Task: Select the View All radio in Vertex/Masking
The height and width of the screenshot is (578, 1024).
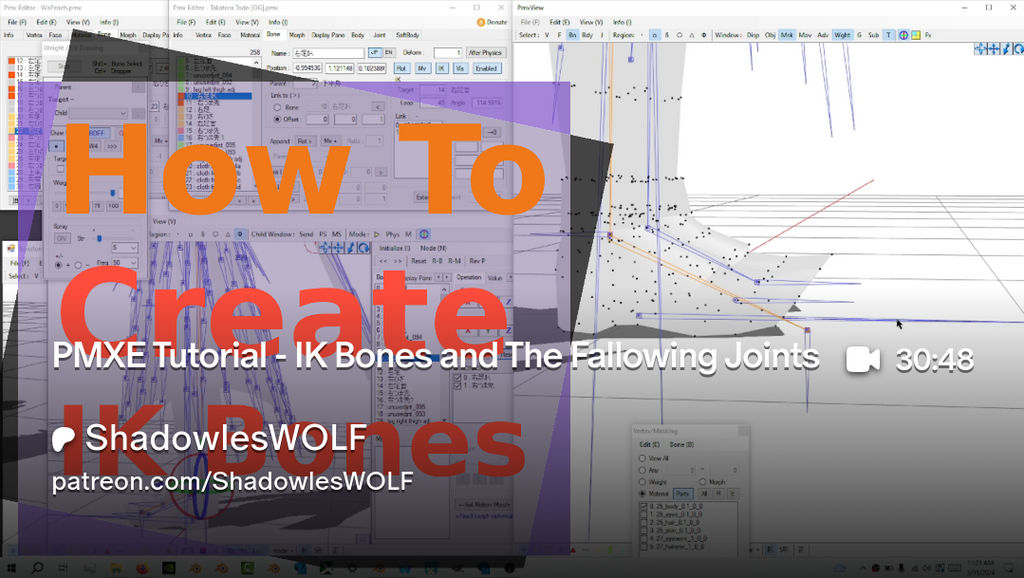Action: [x=643, y=458]
